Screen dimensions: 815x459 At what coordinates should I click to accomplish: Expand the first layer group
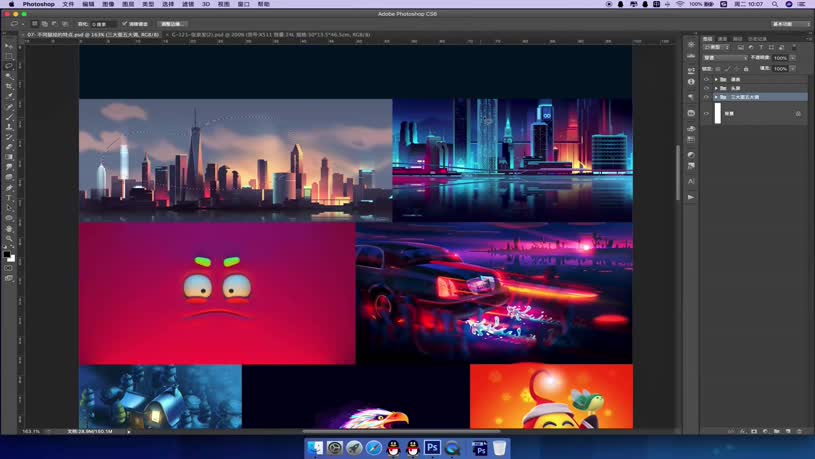pyautogui.click(x=716, y=80)
